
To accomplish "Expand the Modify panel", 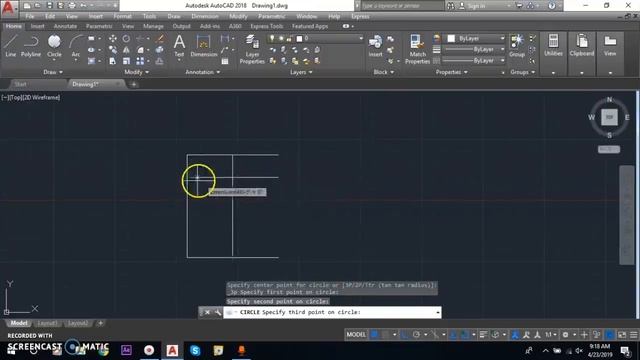I will coord(136,72).
